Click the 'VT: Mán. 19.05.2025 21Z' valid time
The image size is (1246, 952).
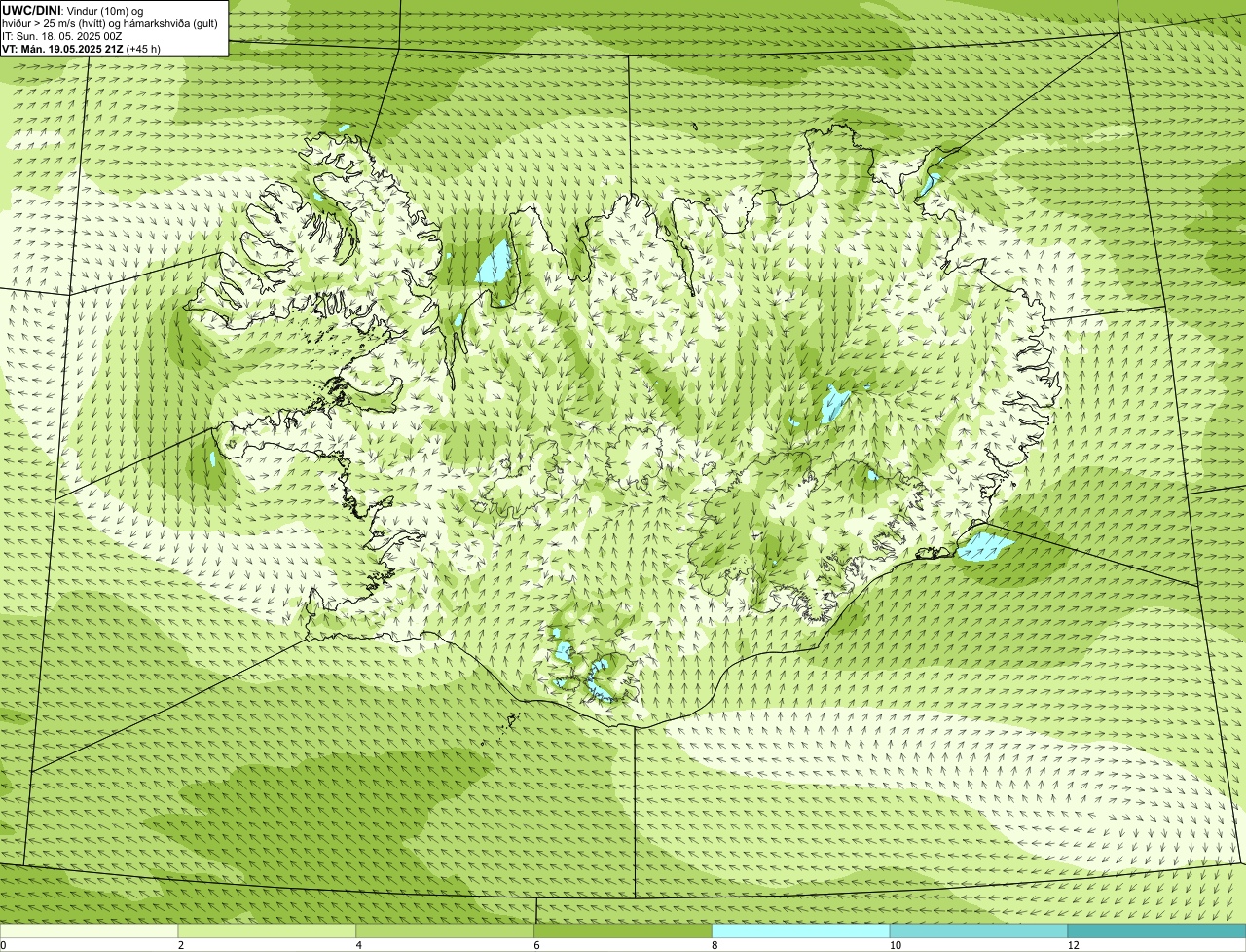tap(62, 48)
